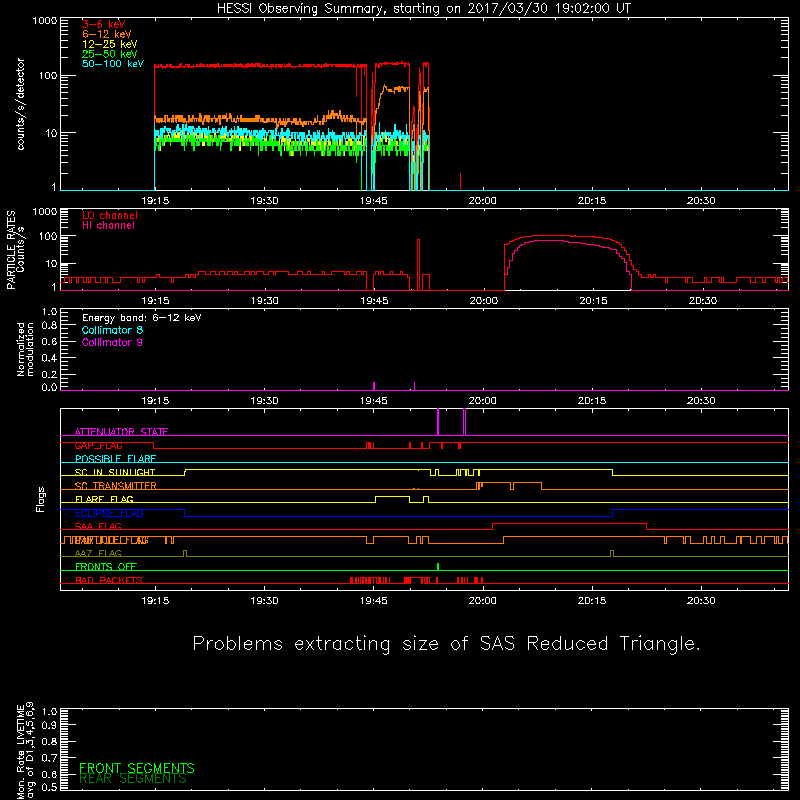The width and height of the screenshot is (800, 800).
Task: Click the ATTENUATOR_STATE flag label
Action: pyautogui.click(x=121, y=432)
